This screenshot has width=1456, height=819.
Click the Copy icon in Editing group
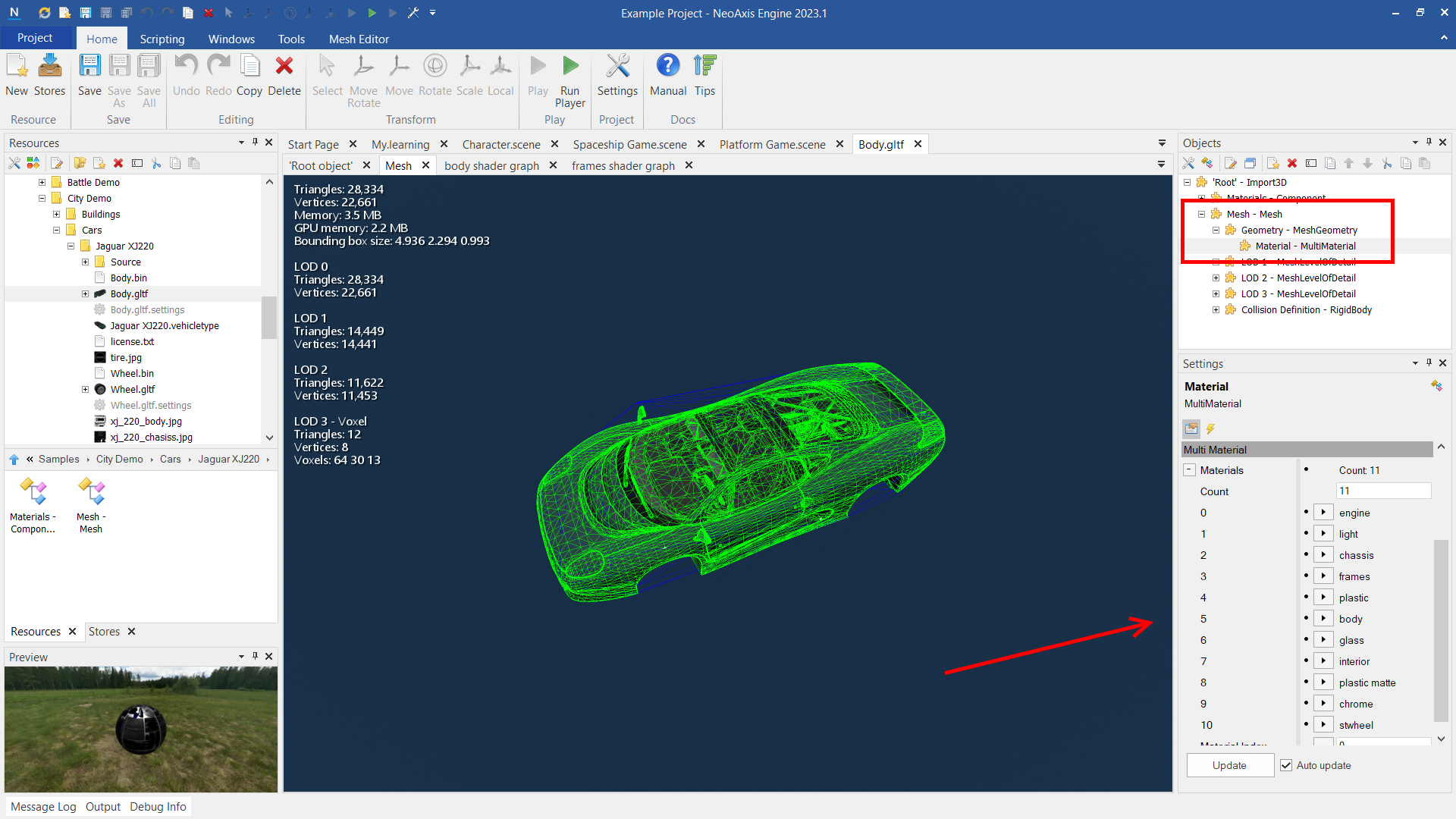(249, 67)
